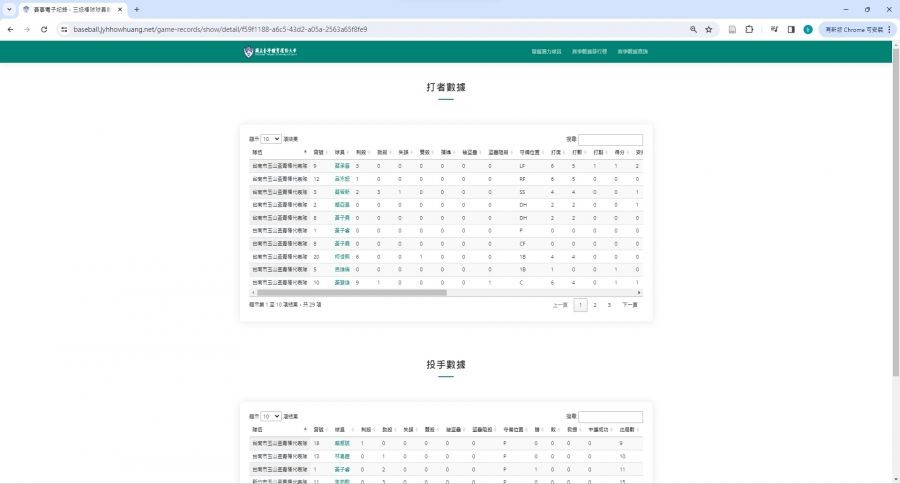The height and width of the screenshot is (484, 900).
Task: Reload the current page
Action: [x=44, y=29]
